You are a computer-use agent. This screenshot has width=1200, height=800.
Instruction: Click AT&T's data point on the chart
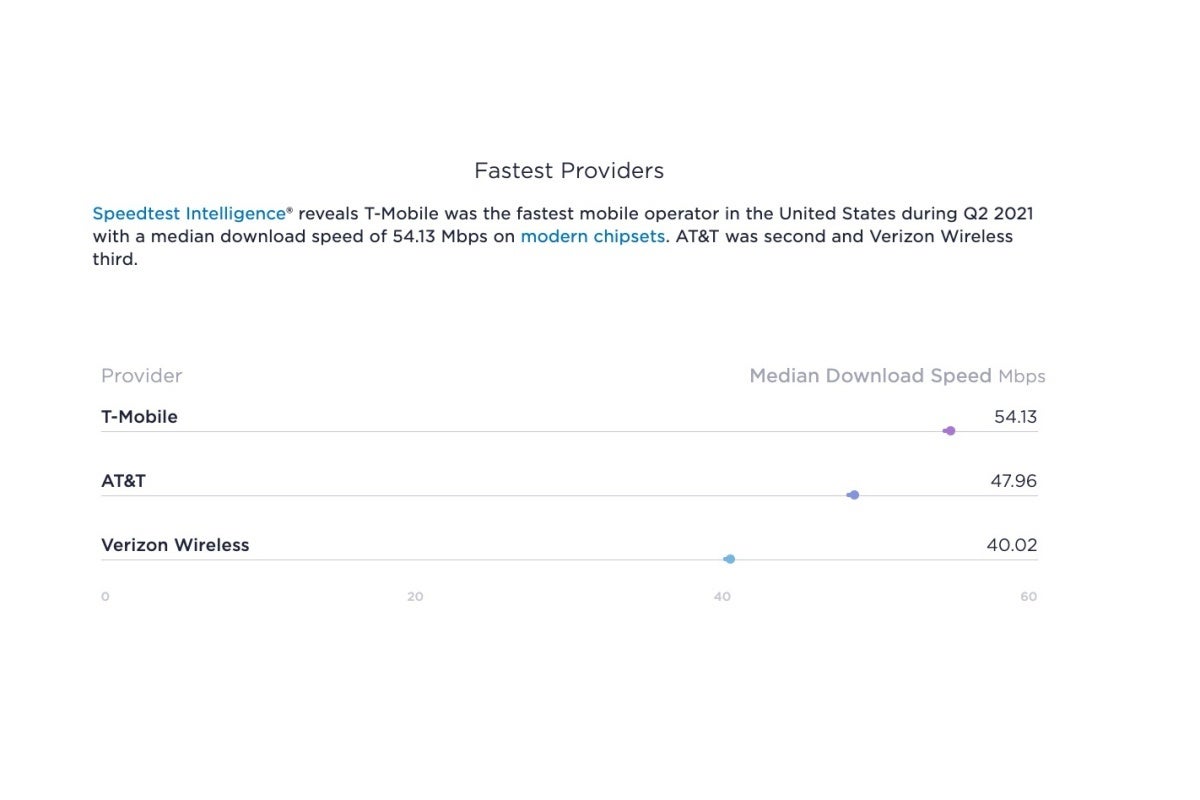coord(853,495)
